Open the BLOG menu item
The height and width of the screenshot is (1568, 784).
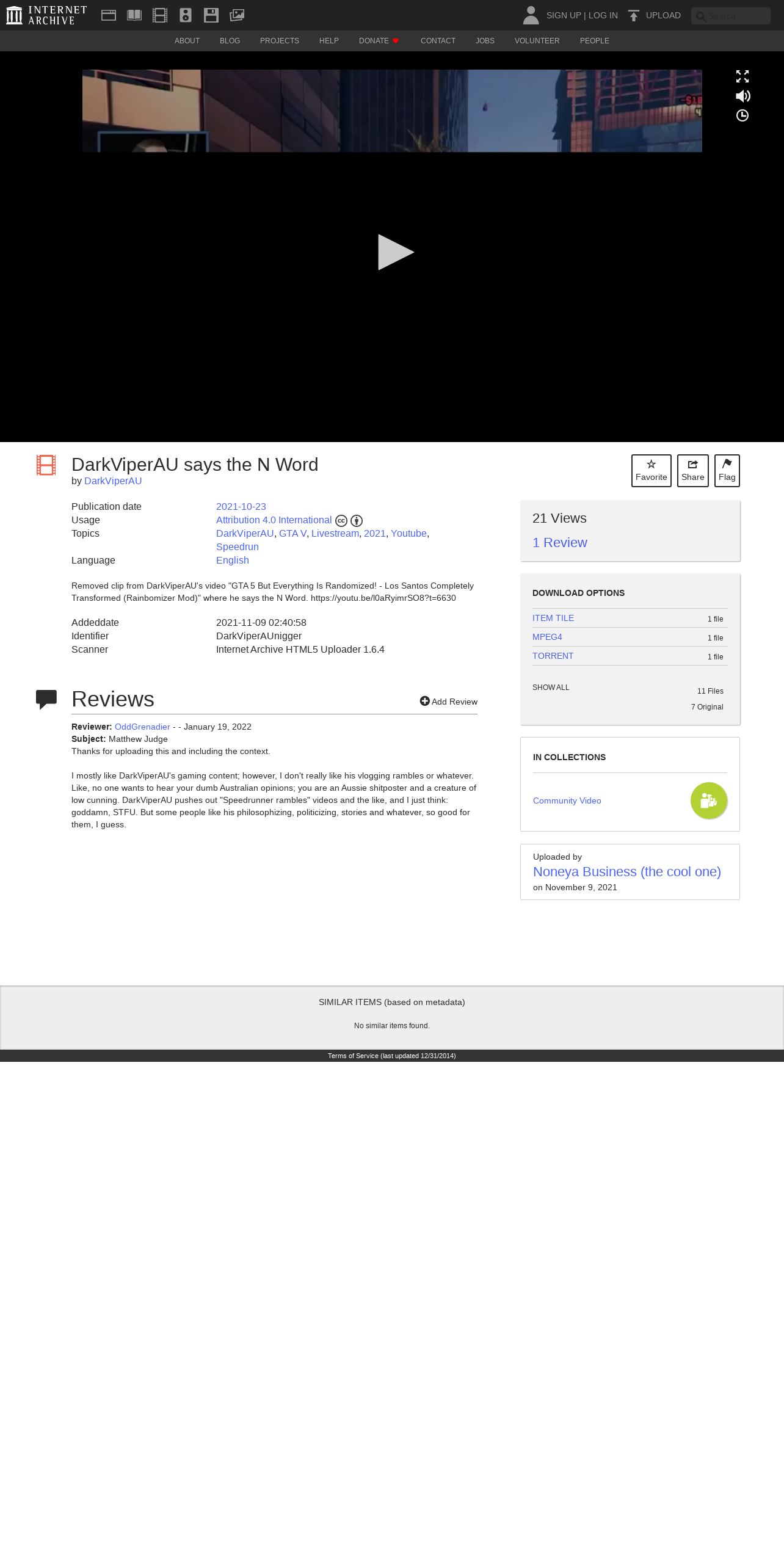[x=230, y=41]
